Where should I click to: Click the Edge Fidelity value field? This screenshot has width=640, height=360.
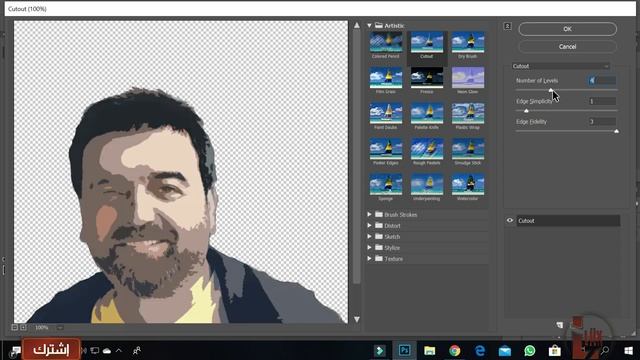click(602, 121)
